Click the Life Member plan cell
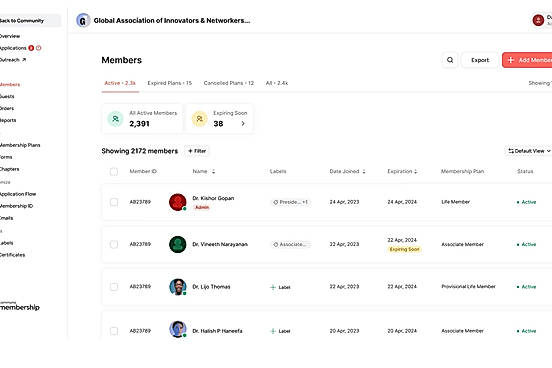This screenshot has width=552, height=368. [x=456, y=202]
